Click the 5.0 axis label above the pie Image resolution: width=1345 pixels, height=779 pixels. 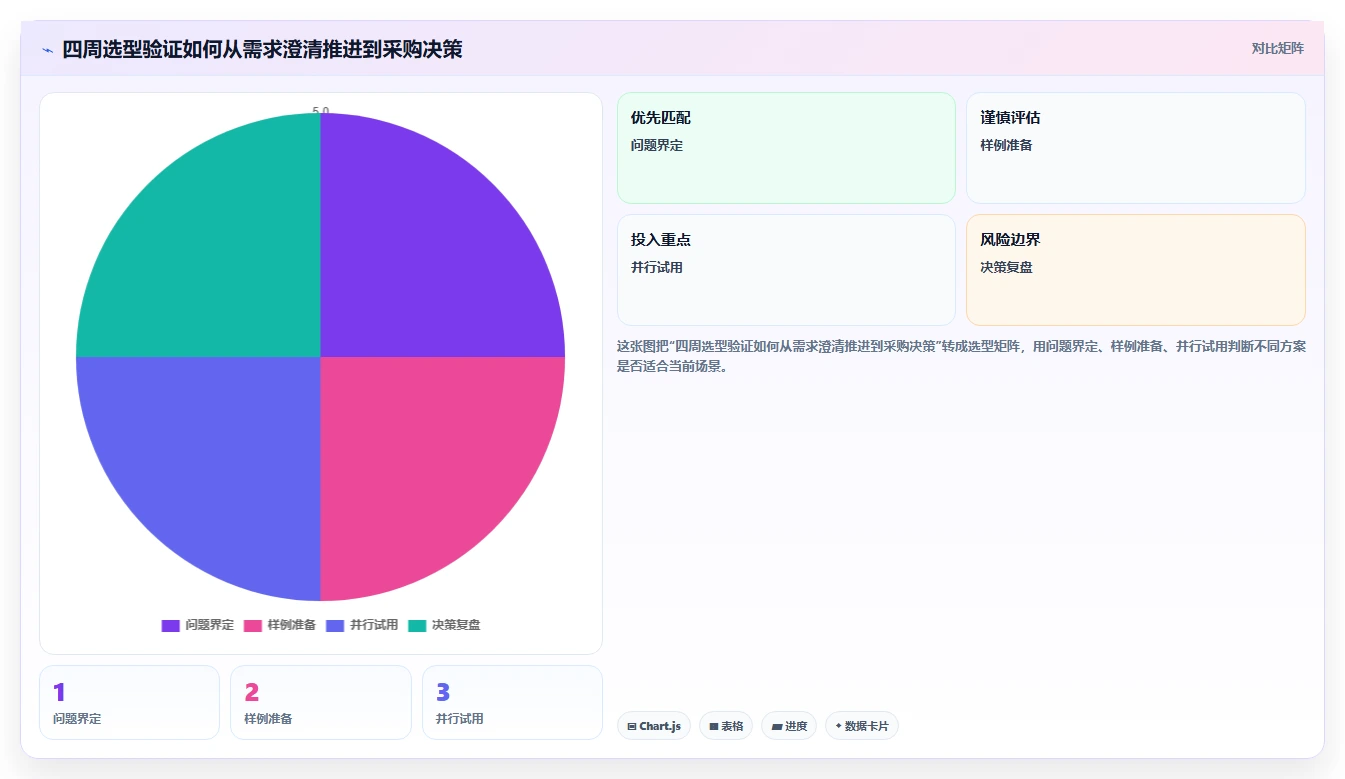point(320,111)
